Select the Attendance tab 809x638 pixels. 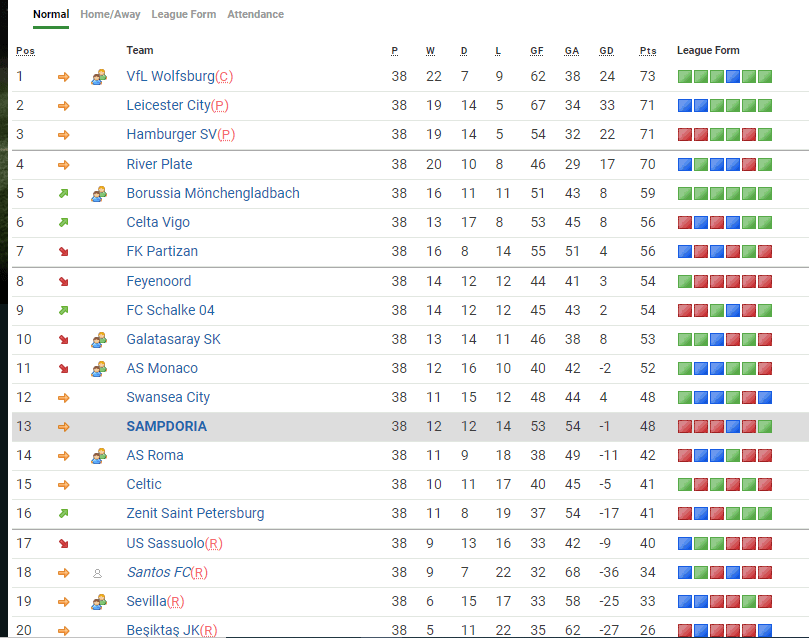point(255,14)
